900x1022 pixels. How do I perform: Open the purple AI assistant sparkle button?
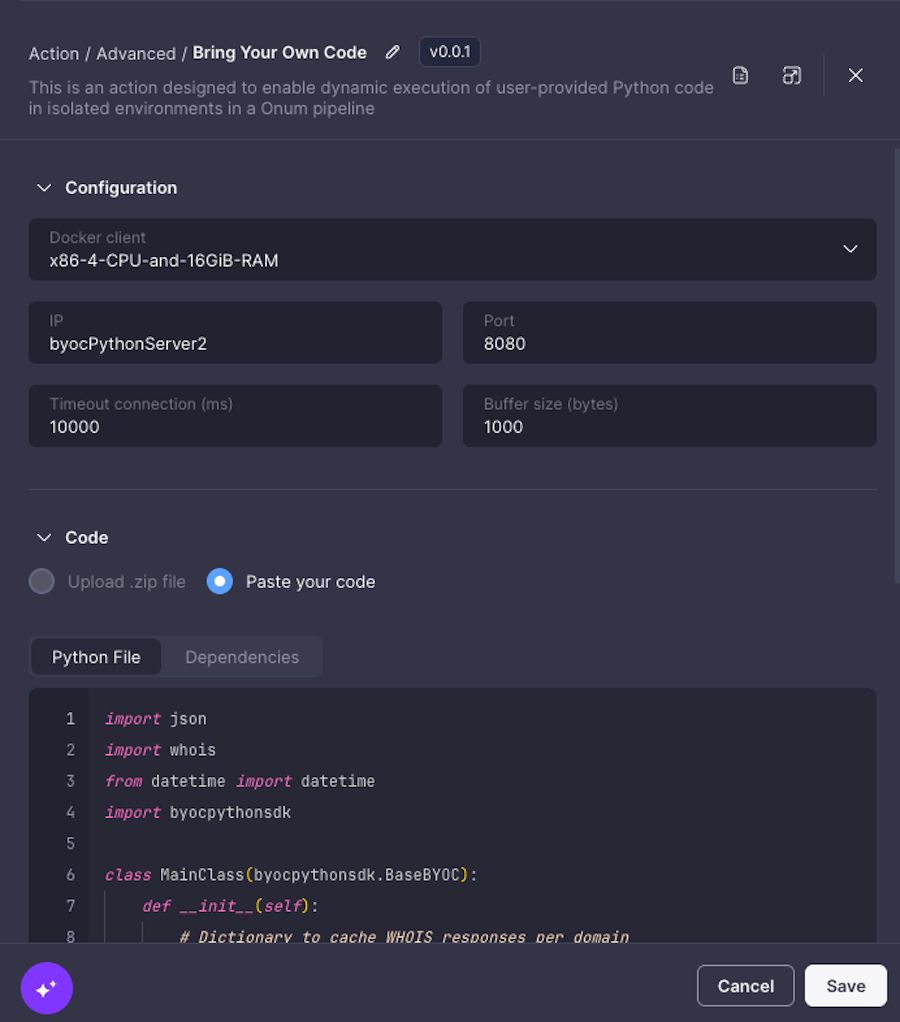(x=46, y=988)
